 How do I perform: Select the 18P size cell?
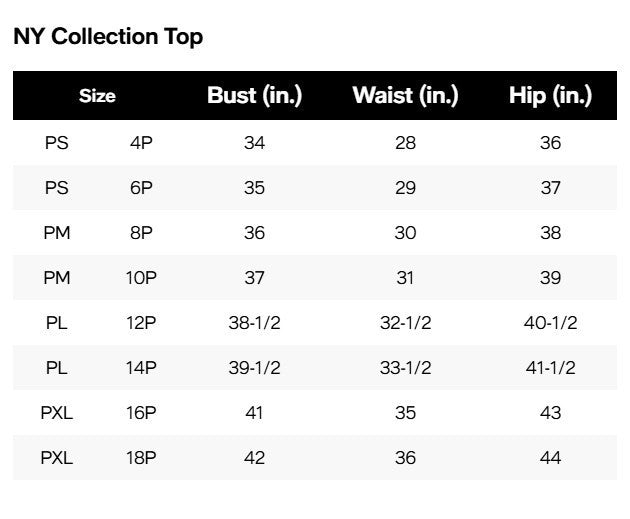coord(141,458)
